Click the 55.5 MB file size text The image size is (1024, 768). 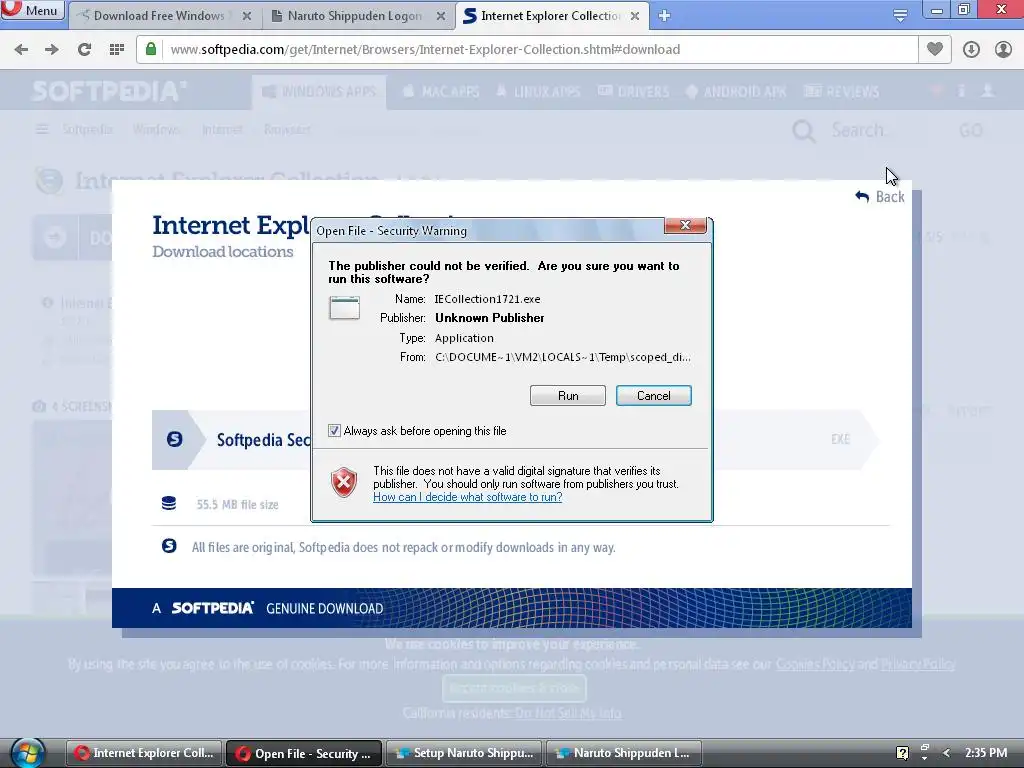pos(238,505)
